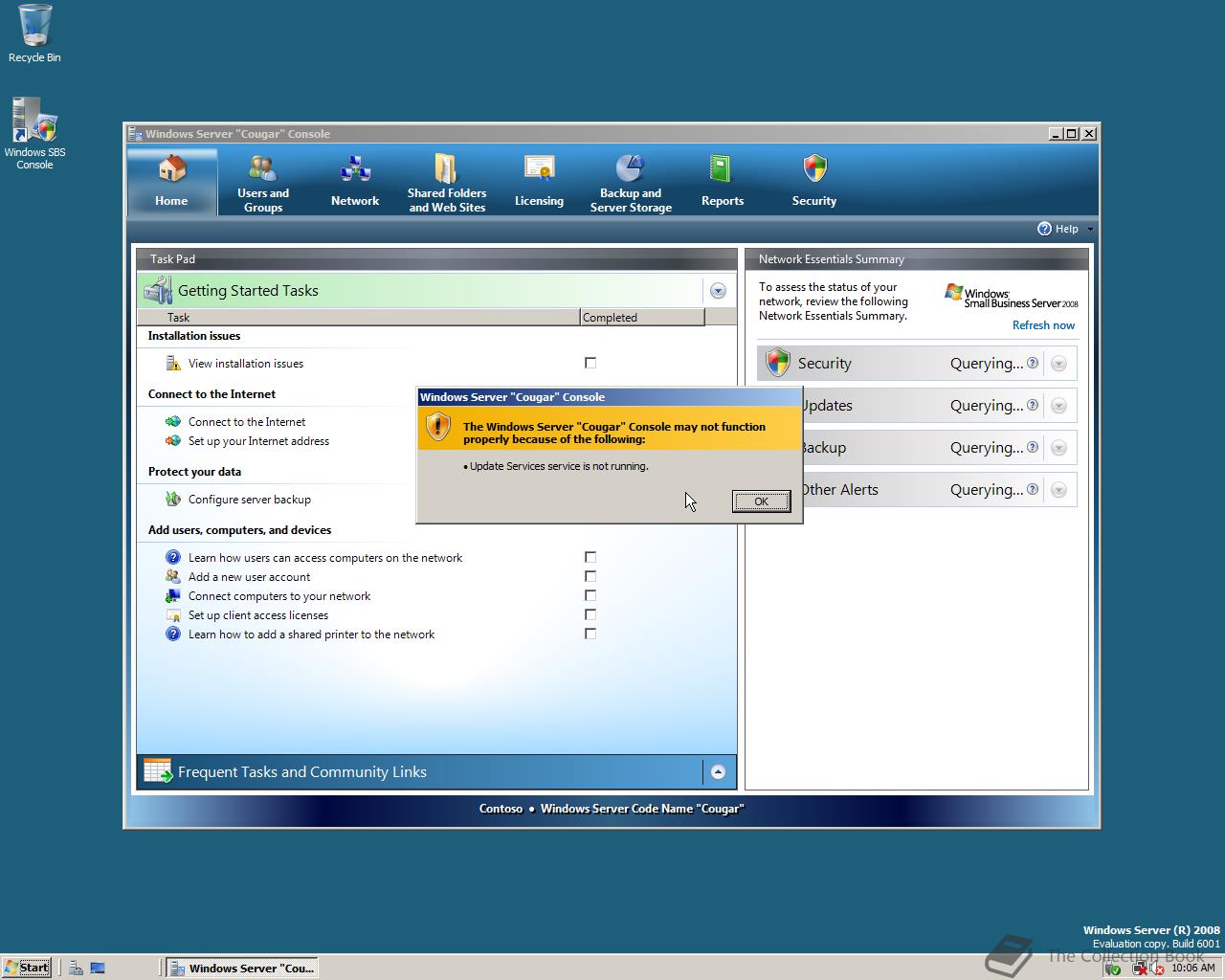Check Set up client access licenses box
The width and height of the screenshot is (1225, 980).
pyautogui.click(x=590, y=614)
